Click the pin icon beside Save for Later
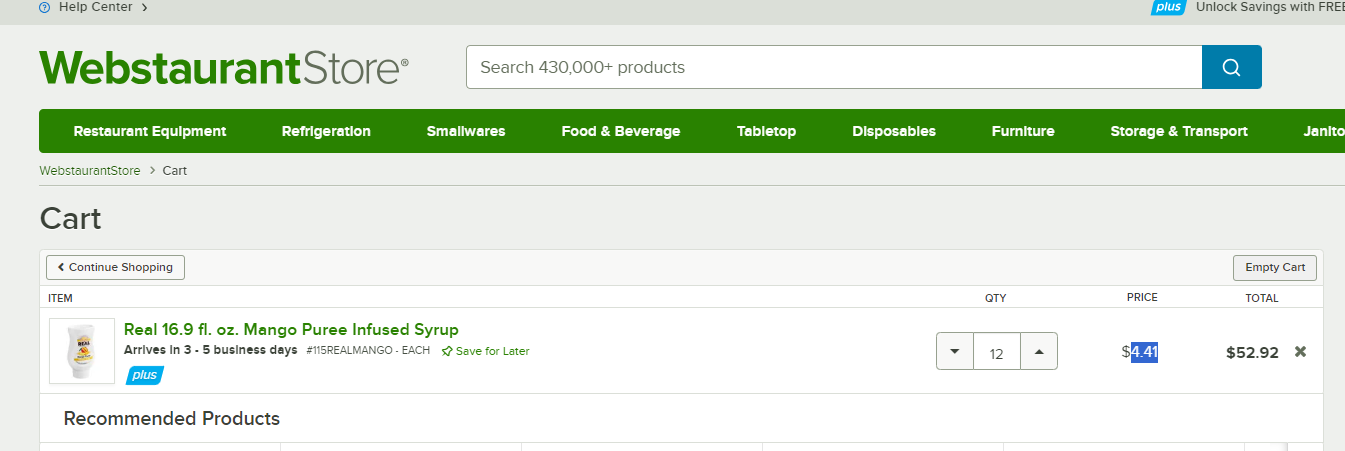The image size is (1345, 451). point(447,351)
